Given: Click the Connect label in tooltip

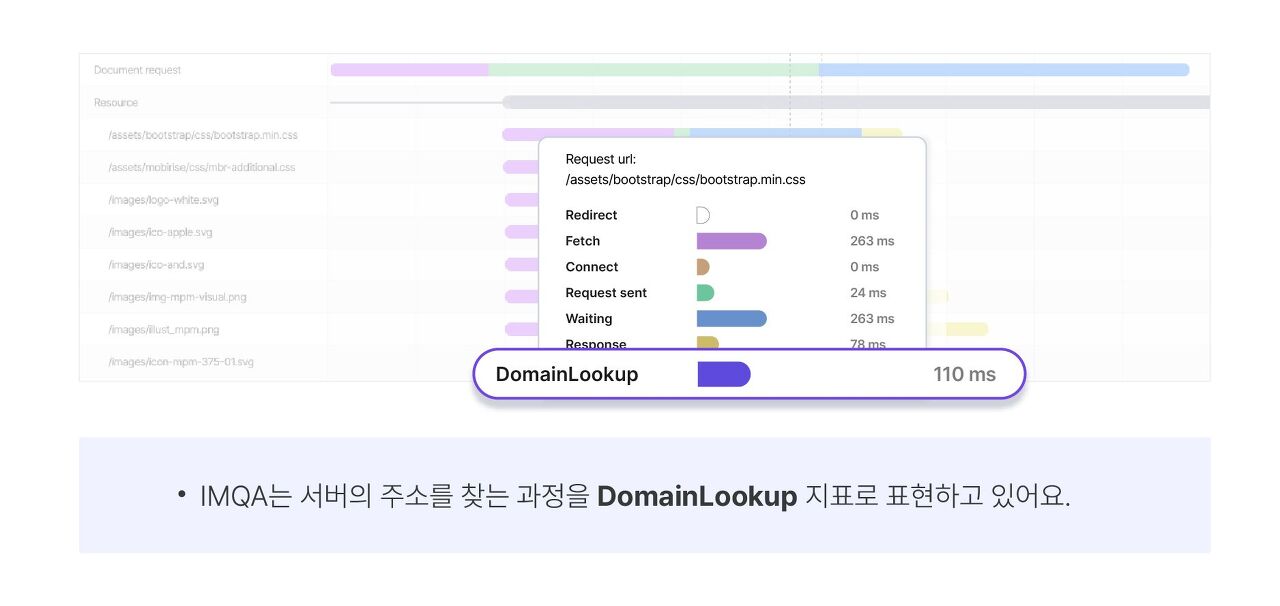Looking at the screenshot, I should click(x=592, y=267).
